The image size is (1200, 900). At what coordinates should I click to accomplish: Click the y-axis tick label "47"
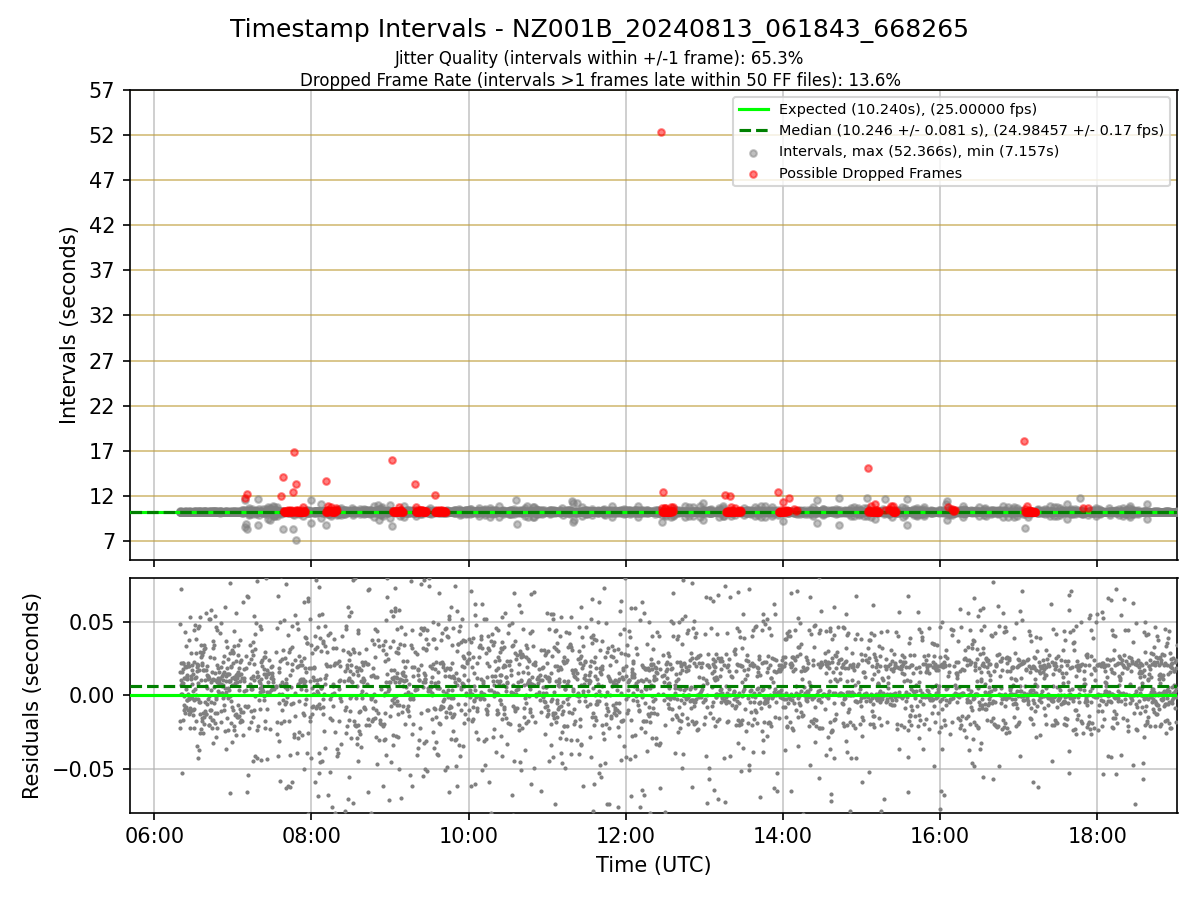[x=104, y=180]
